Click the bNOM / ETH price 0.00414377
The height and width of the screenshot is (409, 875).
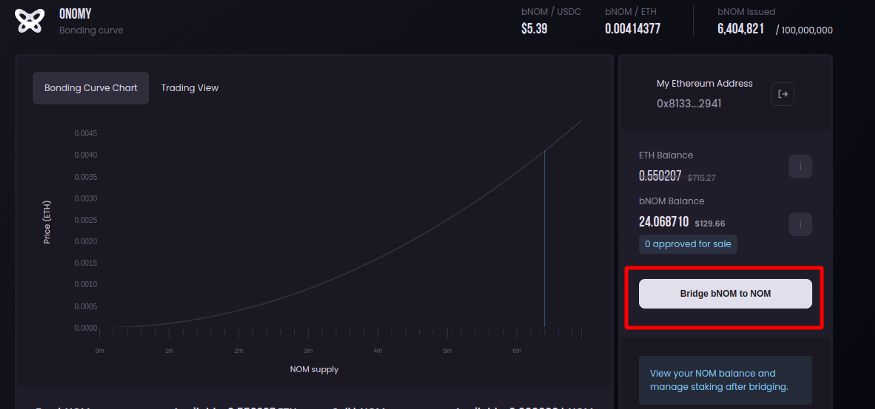(632, 28)
